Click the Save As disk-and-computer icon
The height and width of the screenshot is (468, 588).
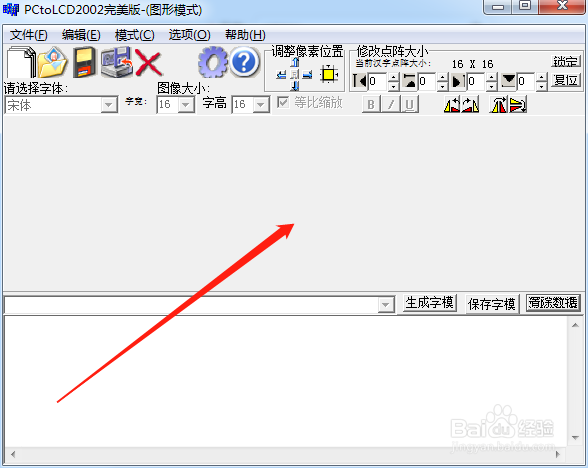coord(117,62)
